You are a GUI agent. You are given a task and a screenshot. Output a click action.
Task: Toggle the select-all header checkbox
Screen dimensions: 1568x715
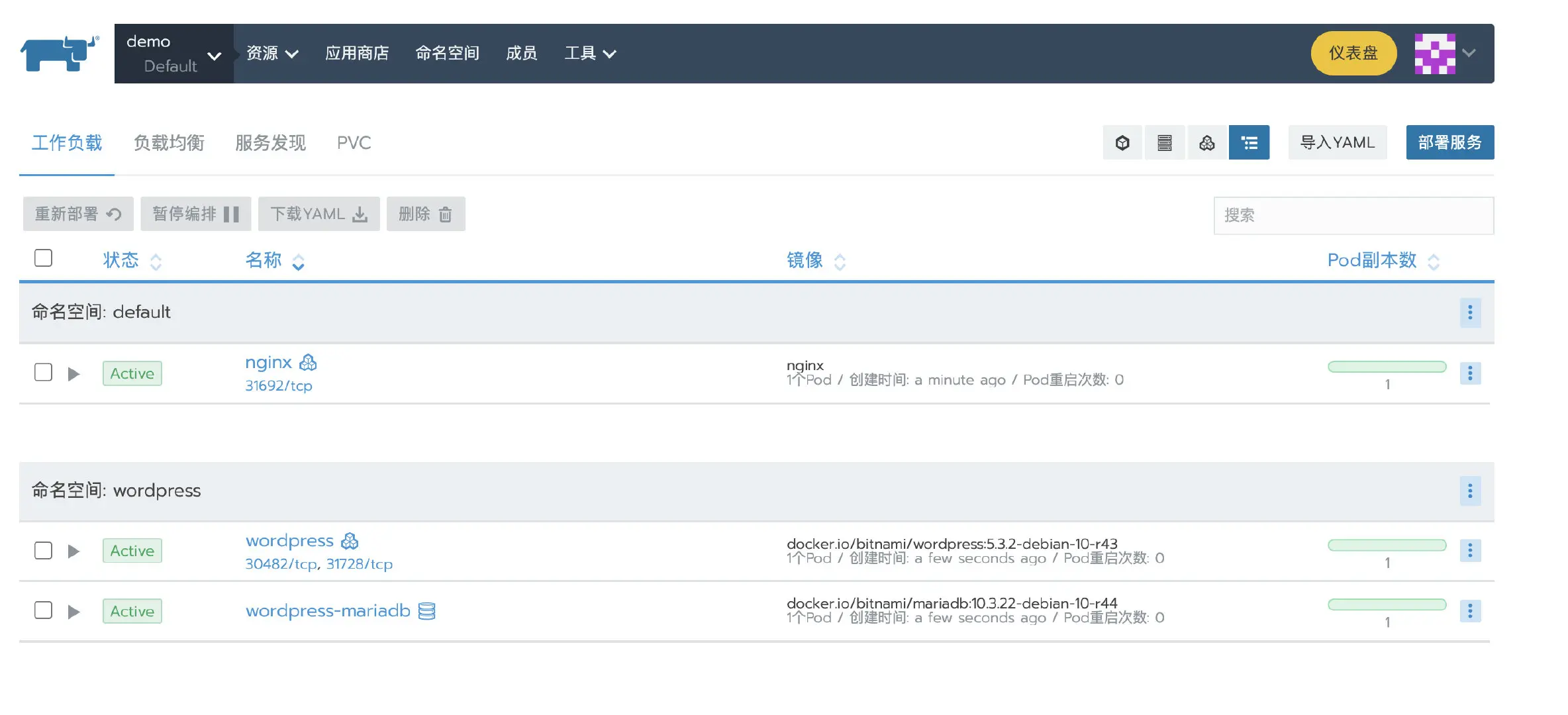(43, 258)
